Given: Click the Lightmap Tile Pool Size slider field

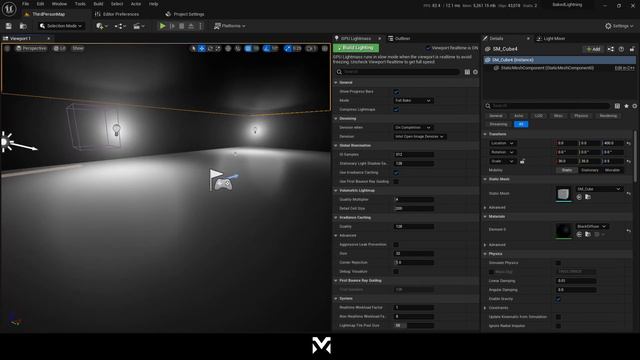Looking at the screenshot, I should point(413,326).
